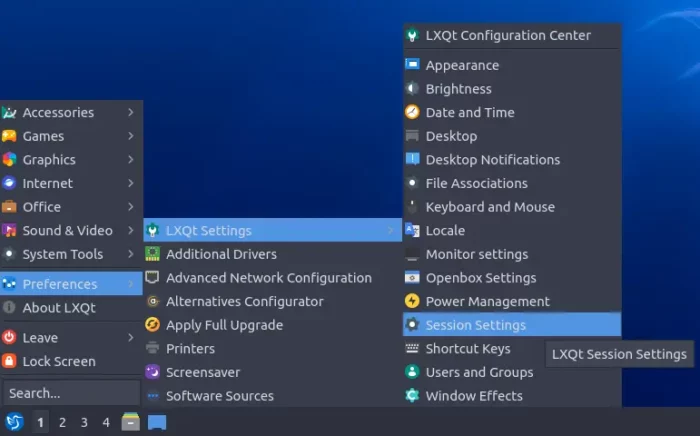Click the menu Search field
This screenshot has height=436, width=700.
(x=71, y=393)
